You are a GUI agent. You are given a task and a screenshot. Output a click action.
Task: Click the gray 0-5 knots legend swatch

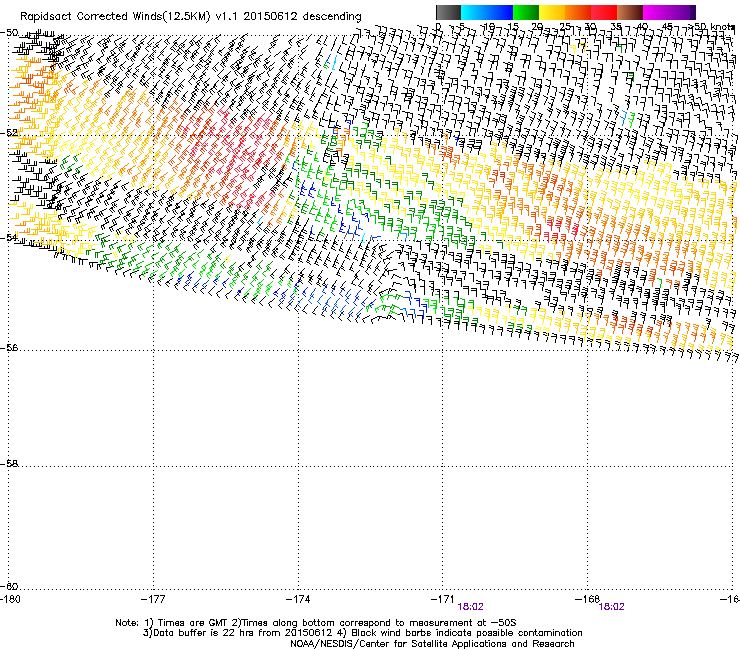tap(448, 12)
